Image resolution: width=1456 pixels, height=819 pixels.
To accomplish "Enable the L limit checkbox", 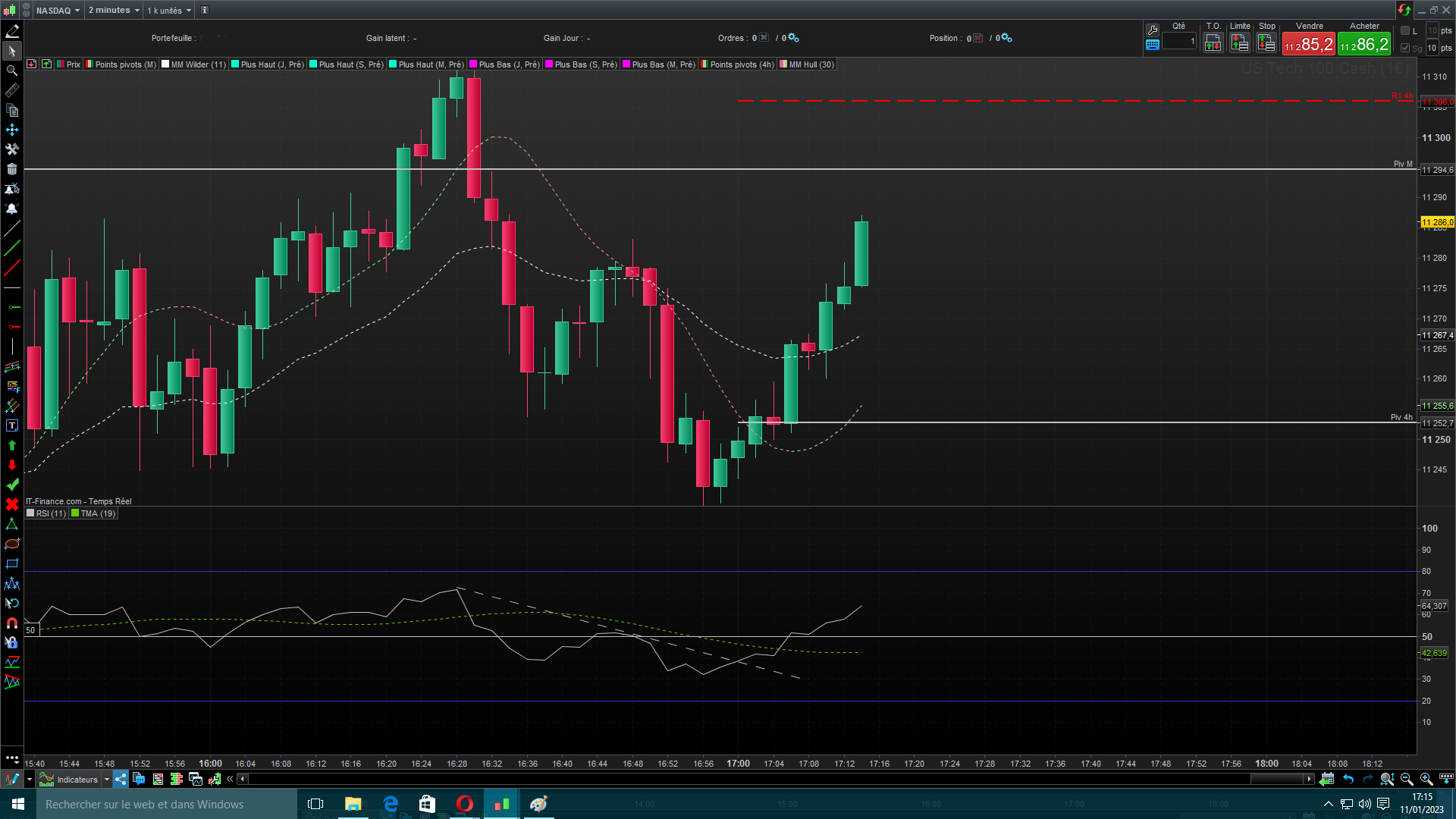I will 1405,31.
